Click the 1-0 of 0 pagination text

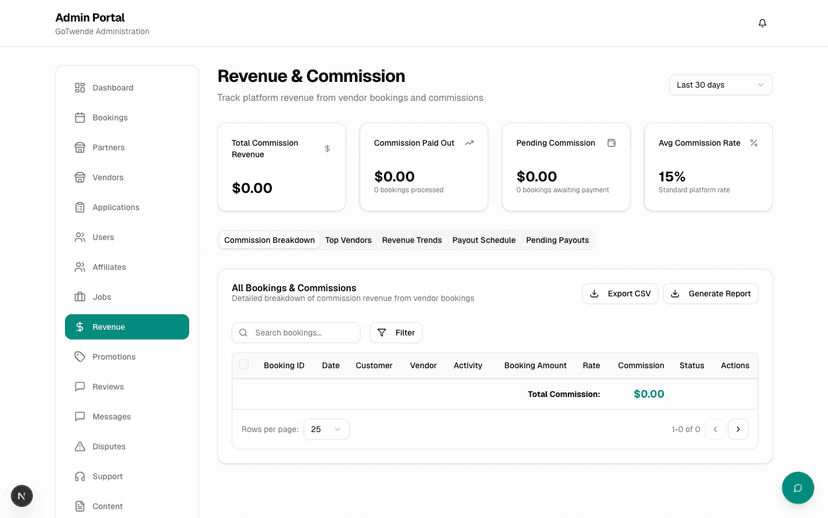[x=686, y=429]
